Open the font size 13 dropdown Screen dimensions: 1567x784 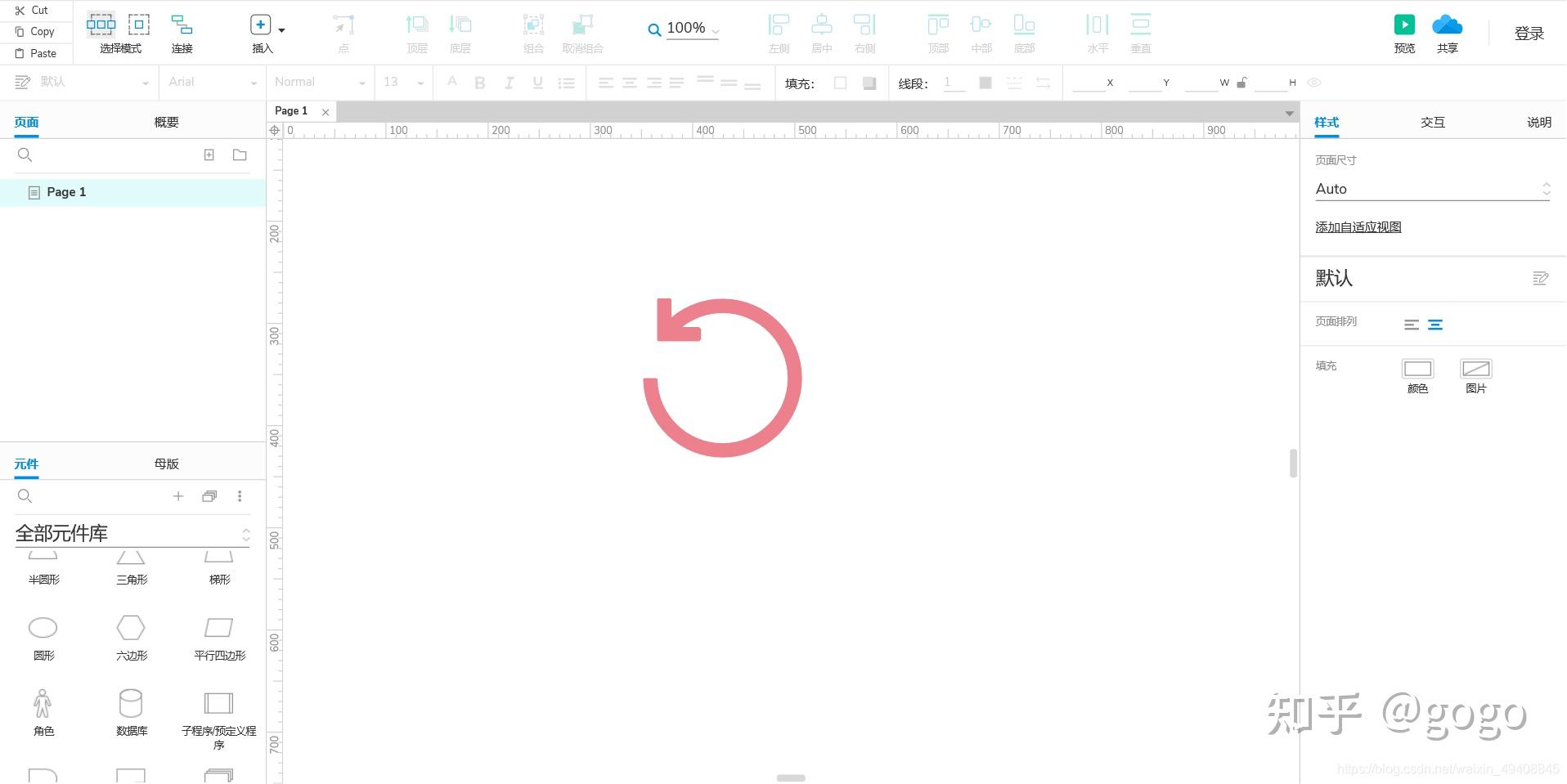404,82
